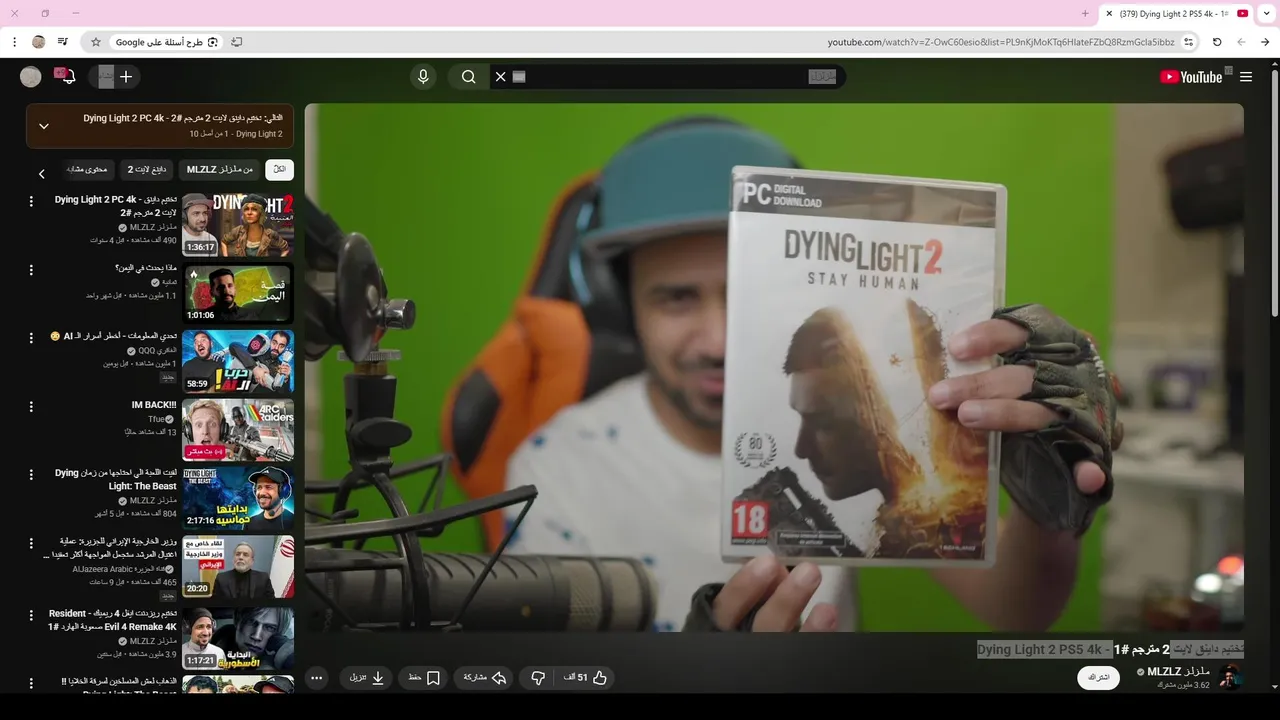
Task: Play Dying Light 2 PC 4k #2 thumbnail
Action: pos(238,225)
